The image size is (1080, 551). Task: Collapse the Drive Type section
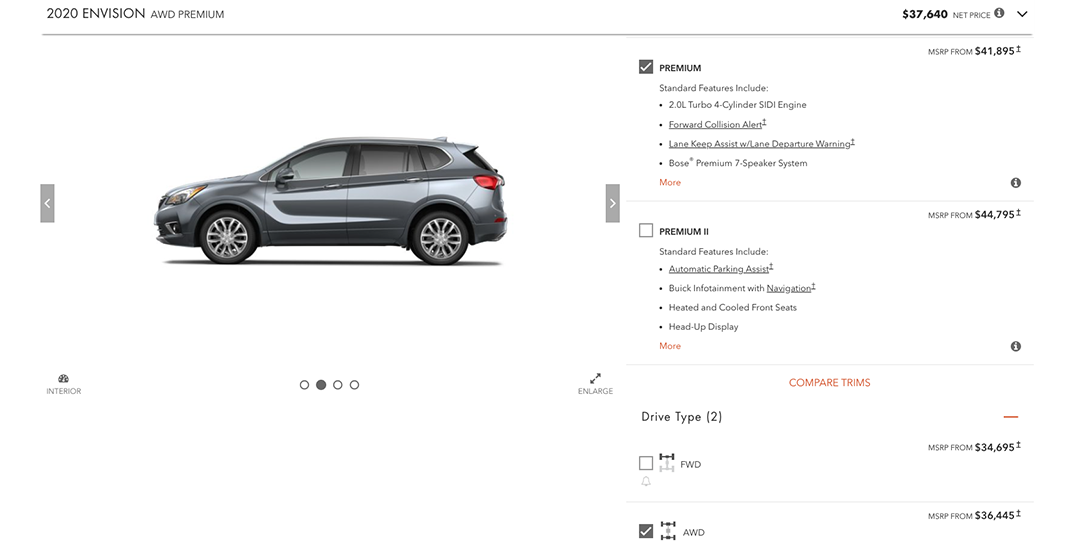click(x=1011, y=417)
